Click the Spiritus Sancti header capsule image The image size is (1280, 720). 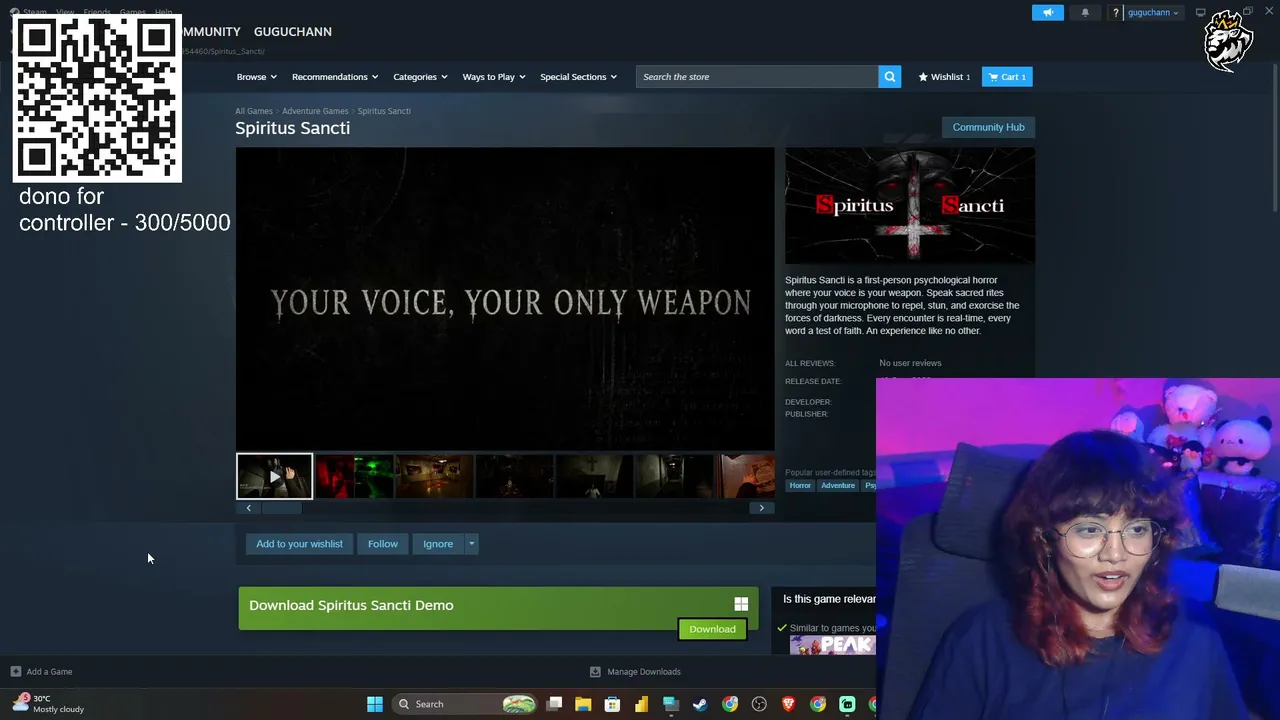pyautogui.click(x=910, y=206)
